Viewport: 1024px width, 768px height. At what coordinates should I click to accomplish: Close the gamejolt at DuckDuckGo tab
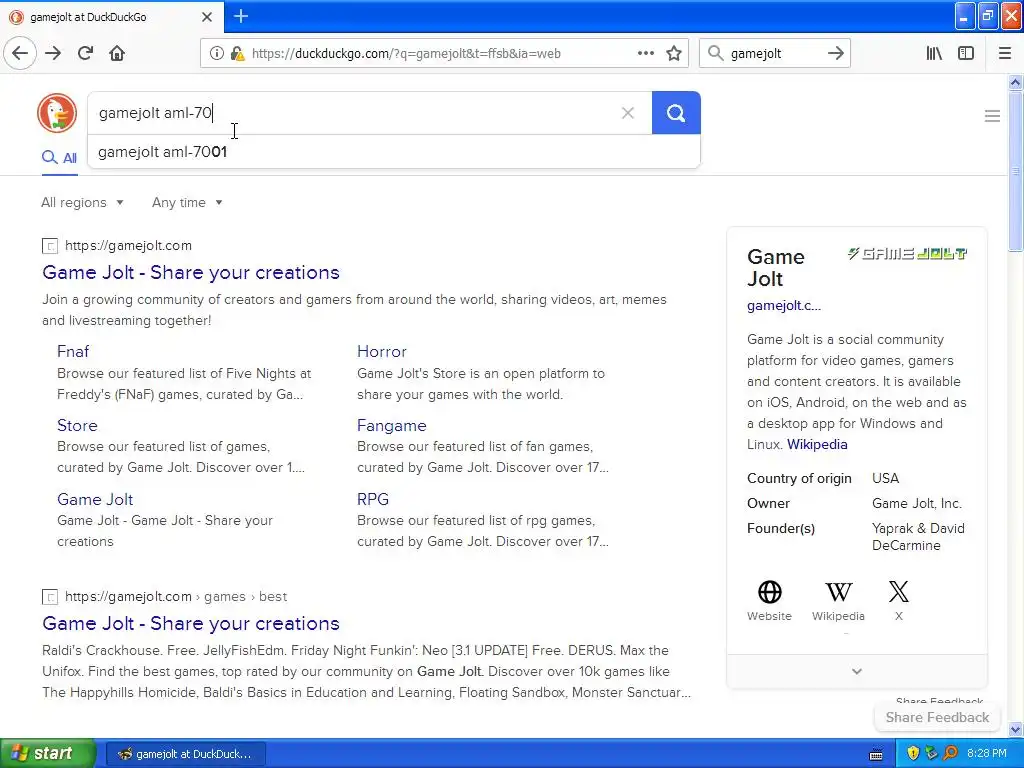[207, 17]
